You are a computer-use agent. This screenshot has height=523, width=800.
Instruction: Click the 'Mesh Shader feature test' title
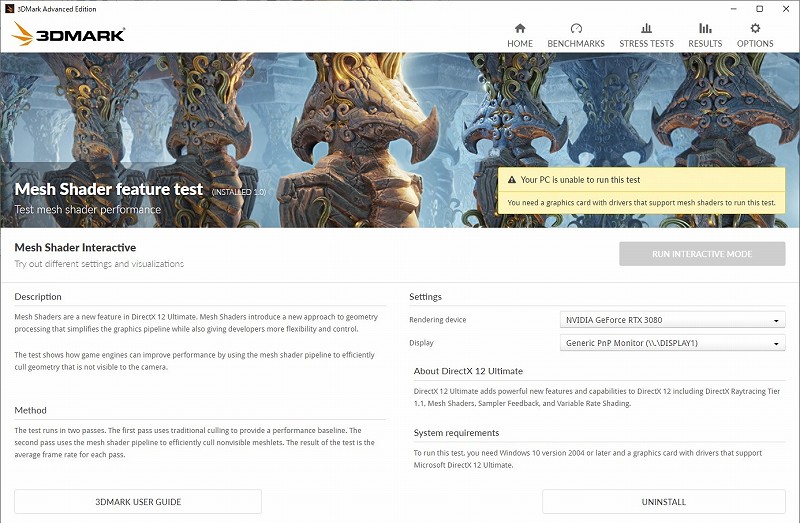coord(109,189)
